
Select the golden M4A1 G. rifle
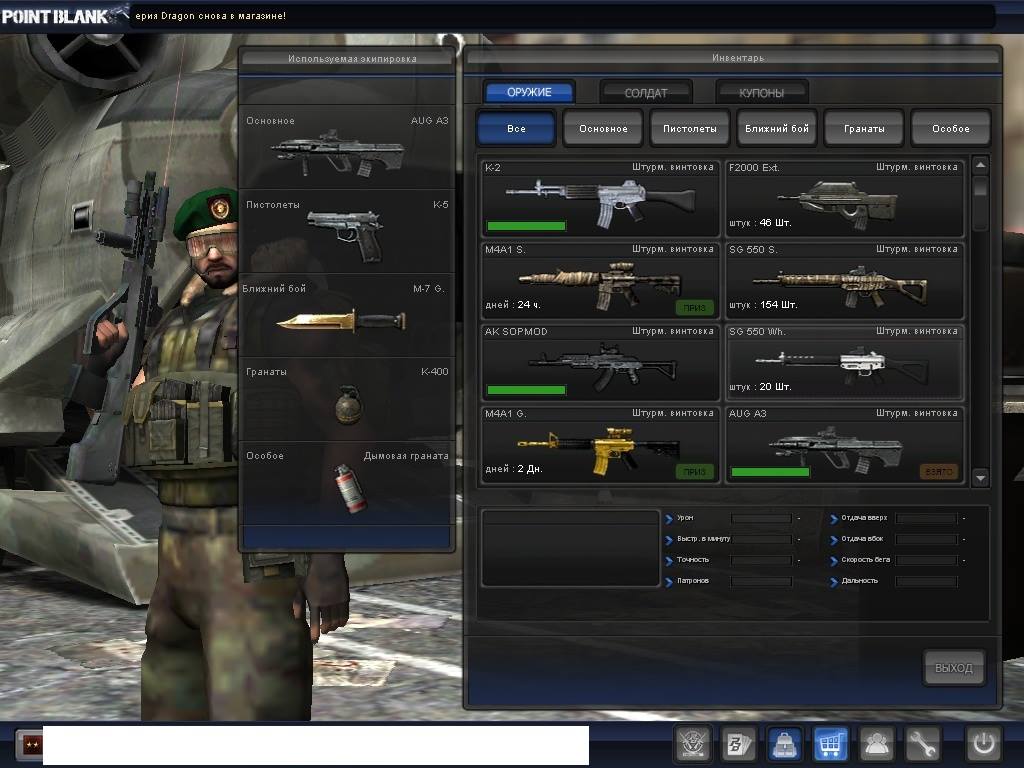(600, 445)
